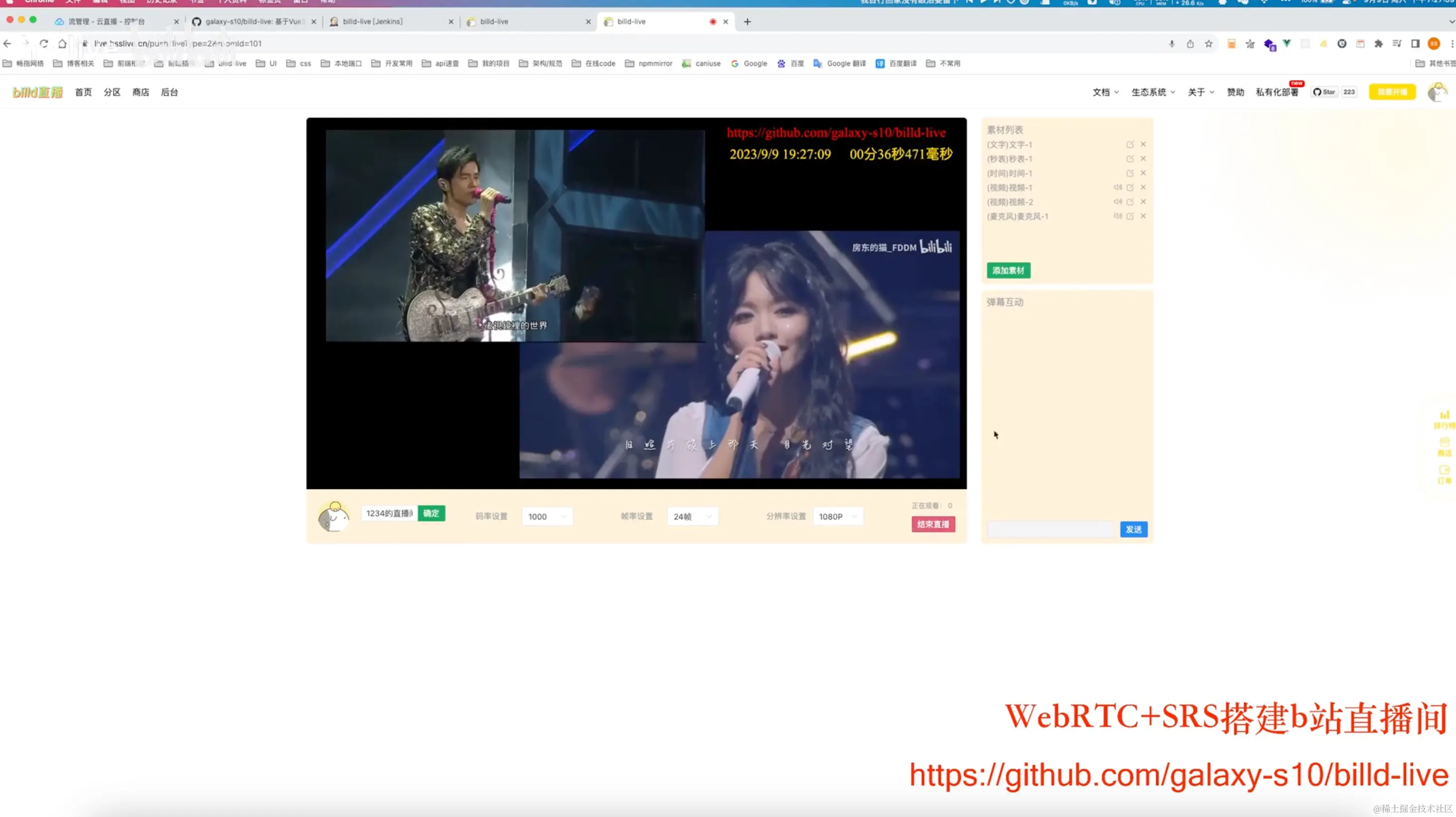Open the 排行榜 ranking sidebar icon
The height and width of the screenshot is (817, 1456).
point(1444,420)
